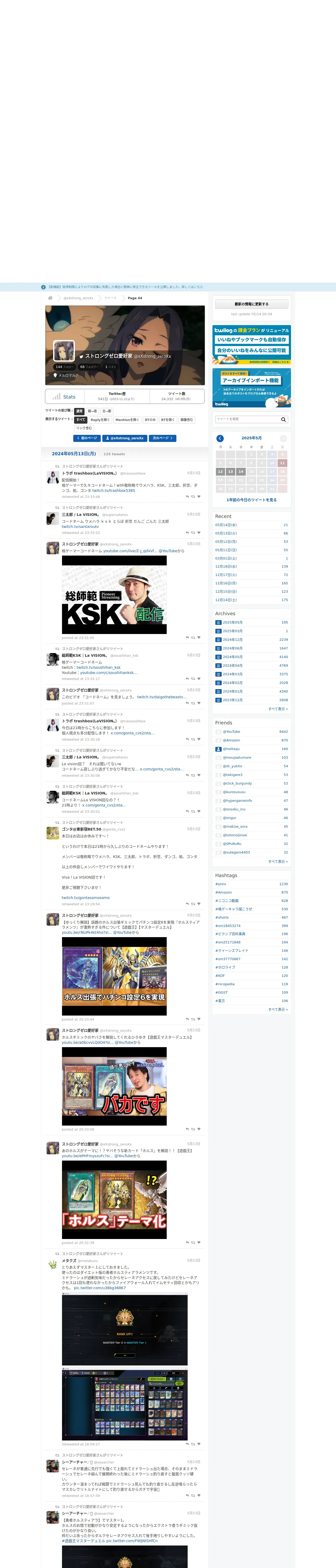Go to 前のページ (previous page)
336x1568 pixels.
[87, 438]
